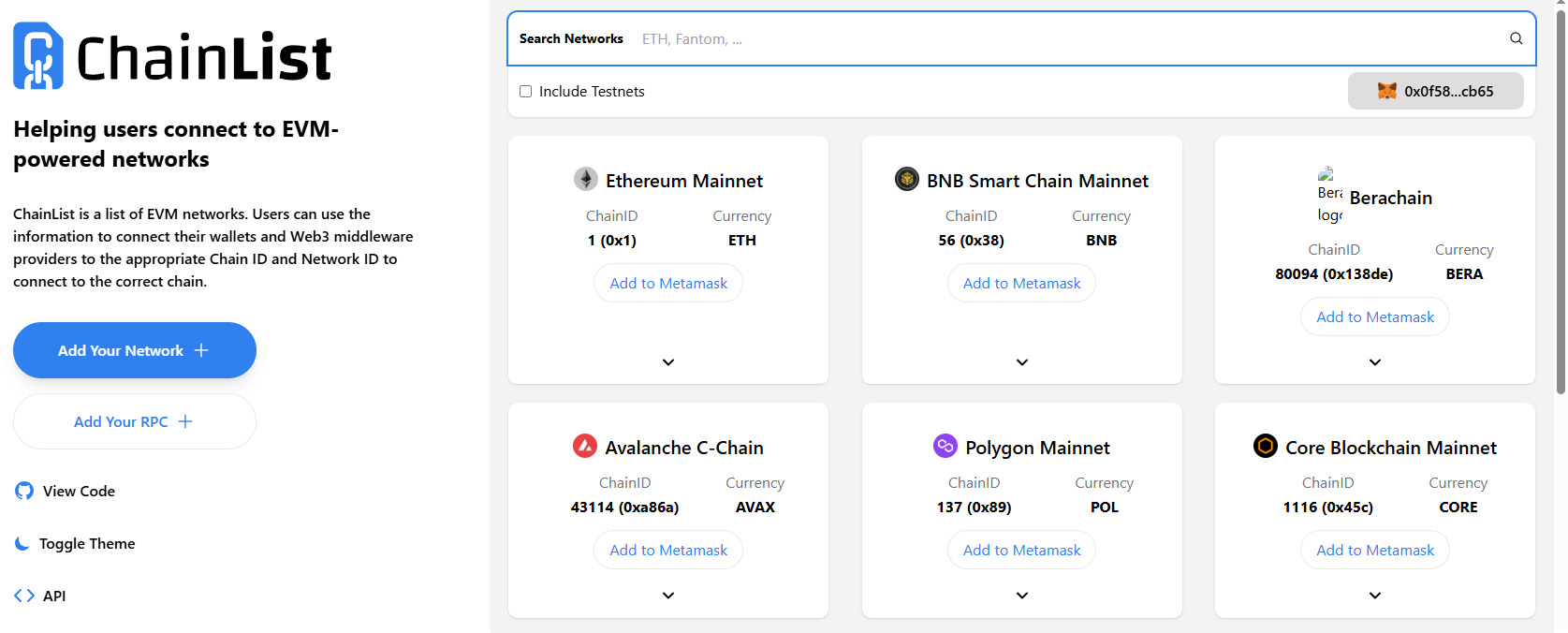The height and width of the screenshot is (633, 1568).
Task: Add Avalanche C-Chain to Metamask
Action: click(x=668, y=550)
